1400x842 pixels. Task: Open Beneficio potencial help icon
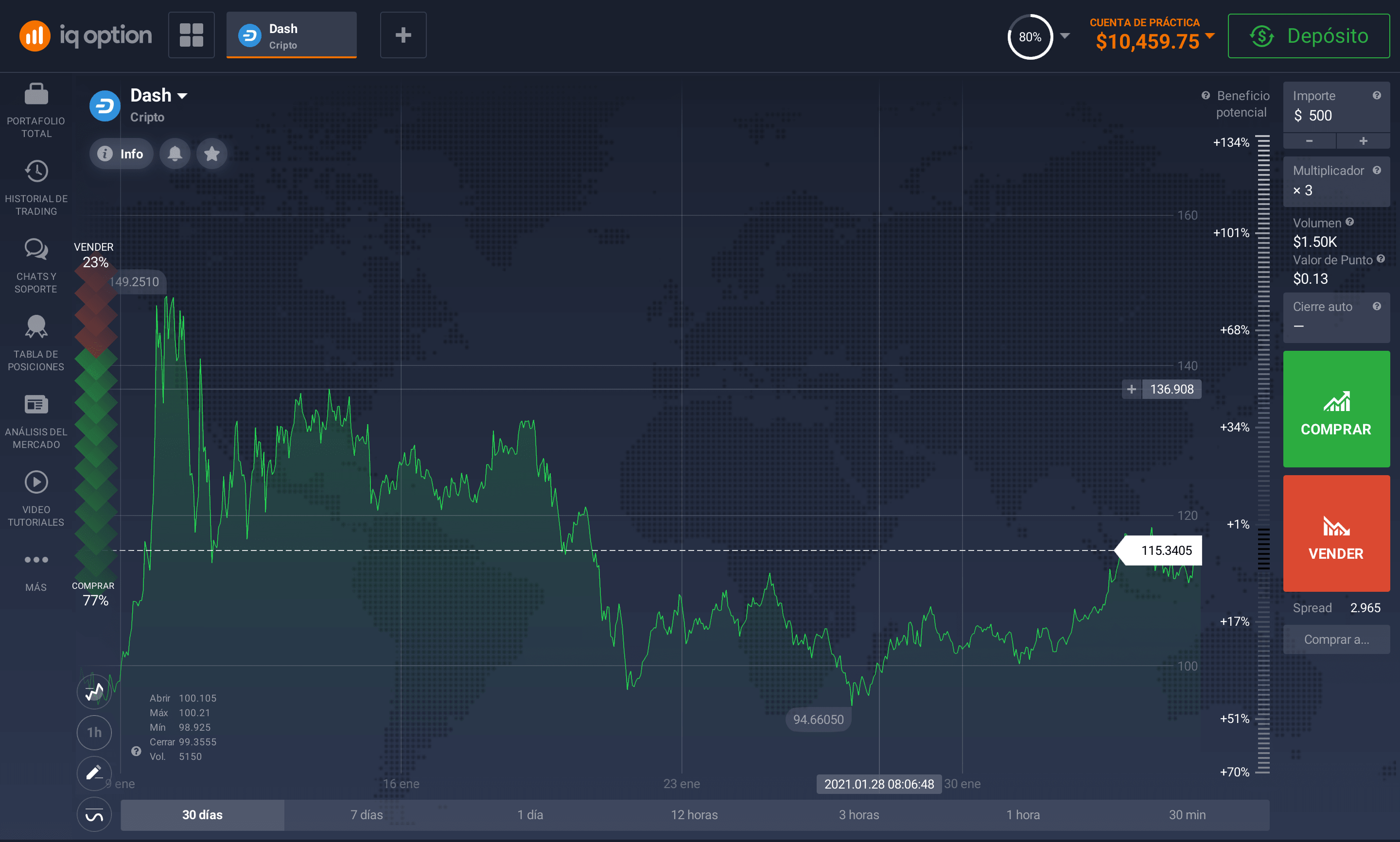(x=1206, y=95)
